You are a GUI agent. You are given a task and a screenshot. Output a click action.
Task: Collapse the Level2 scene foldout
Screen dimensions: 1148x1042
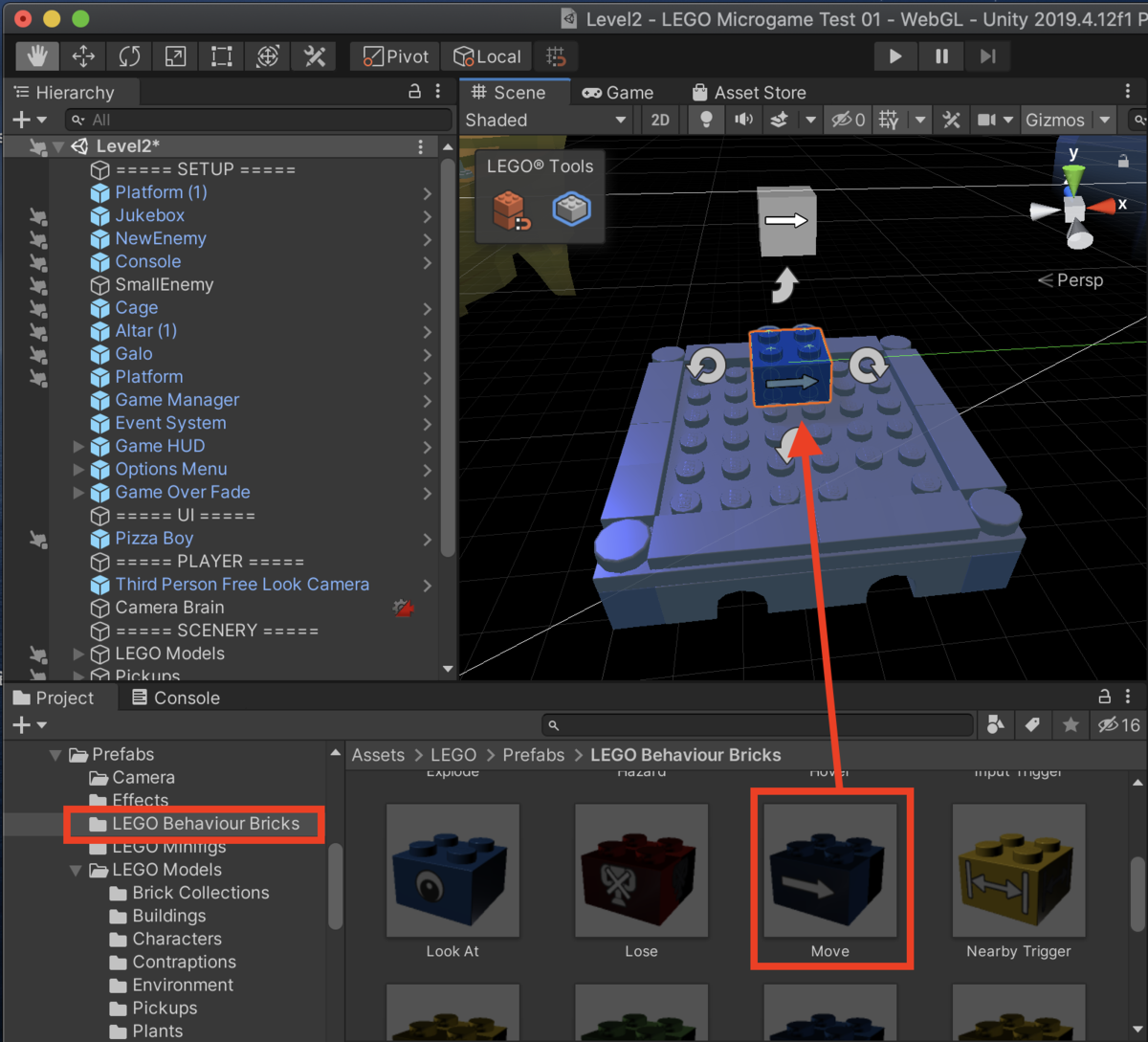click(58, 146)
